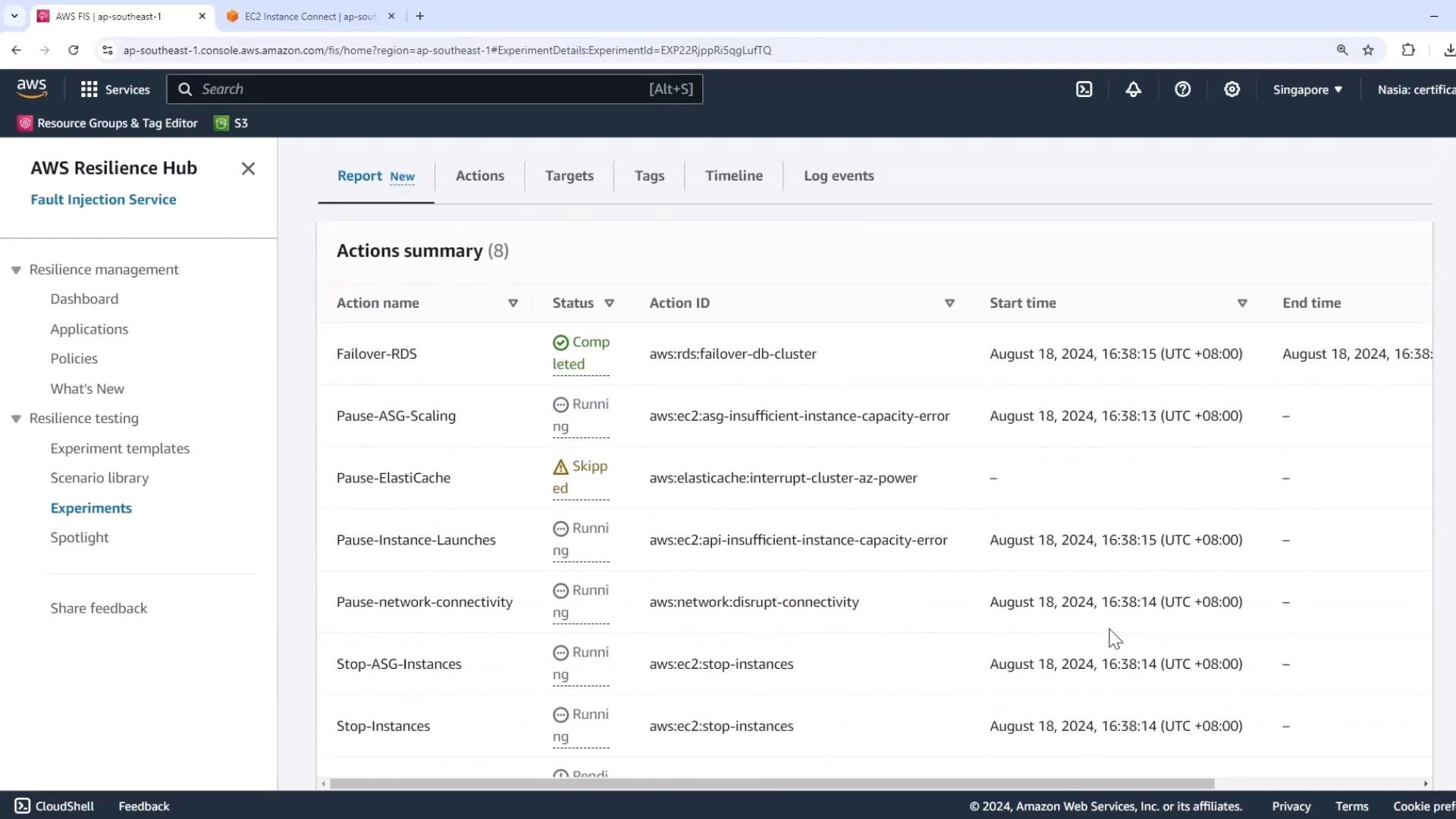
Task: Open the help question mark icon
Action: (1182, 89)
